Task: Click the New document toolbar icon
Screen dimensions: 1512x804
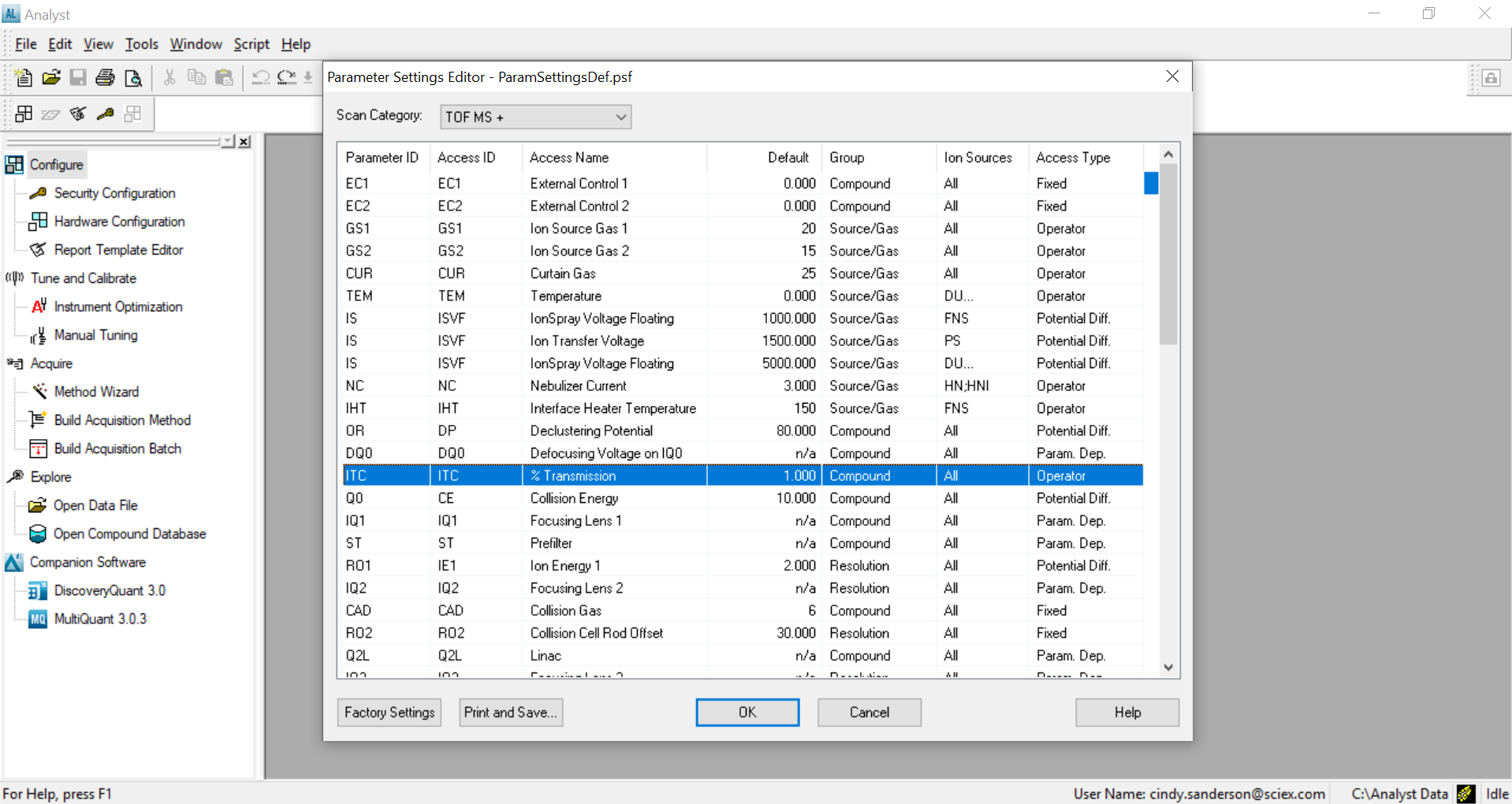Action: (x=24, y=77)
